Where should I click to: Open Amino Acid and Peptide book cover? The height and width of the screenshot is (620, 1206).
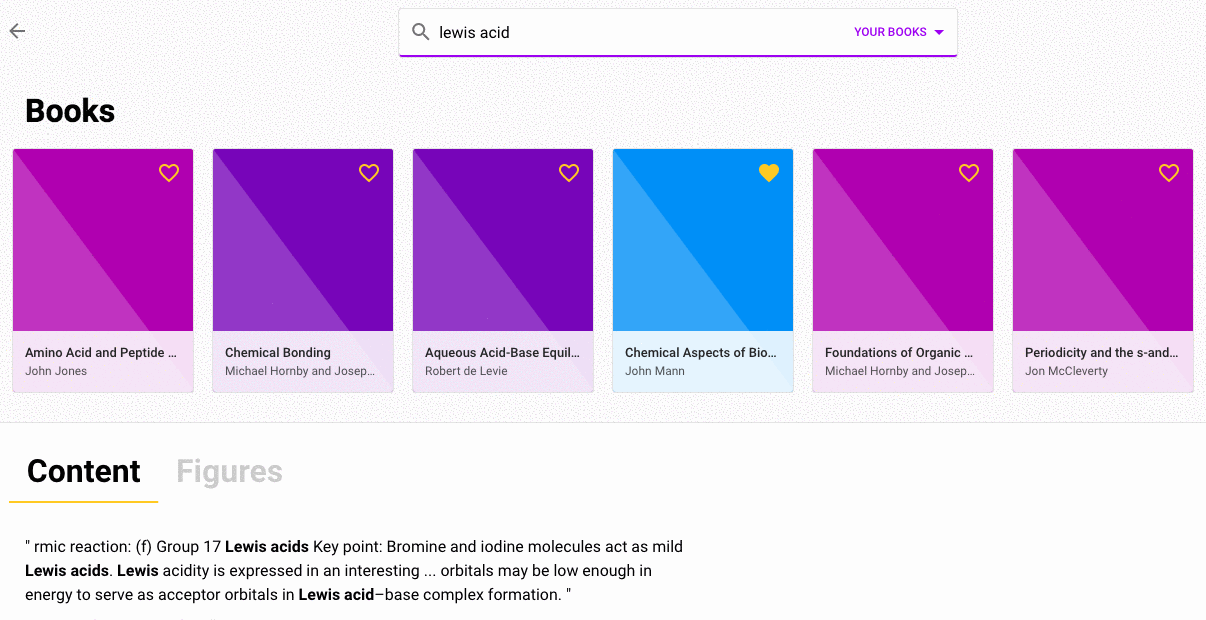[103, 240]
